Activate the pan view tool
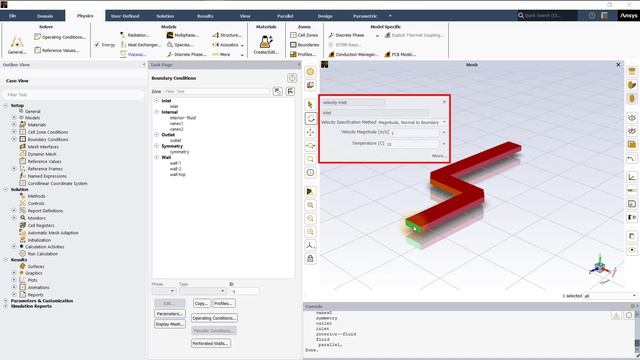Screen dimensions: 640x360 pyautogui.click(x=310, y=132)
